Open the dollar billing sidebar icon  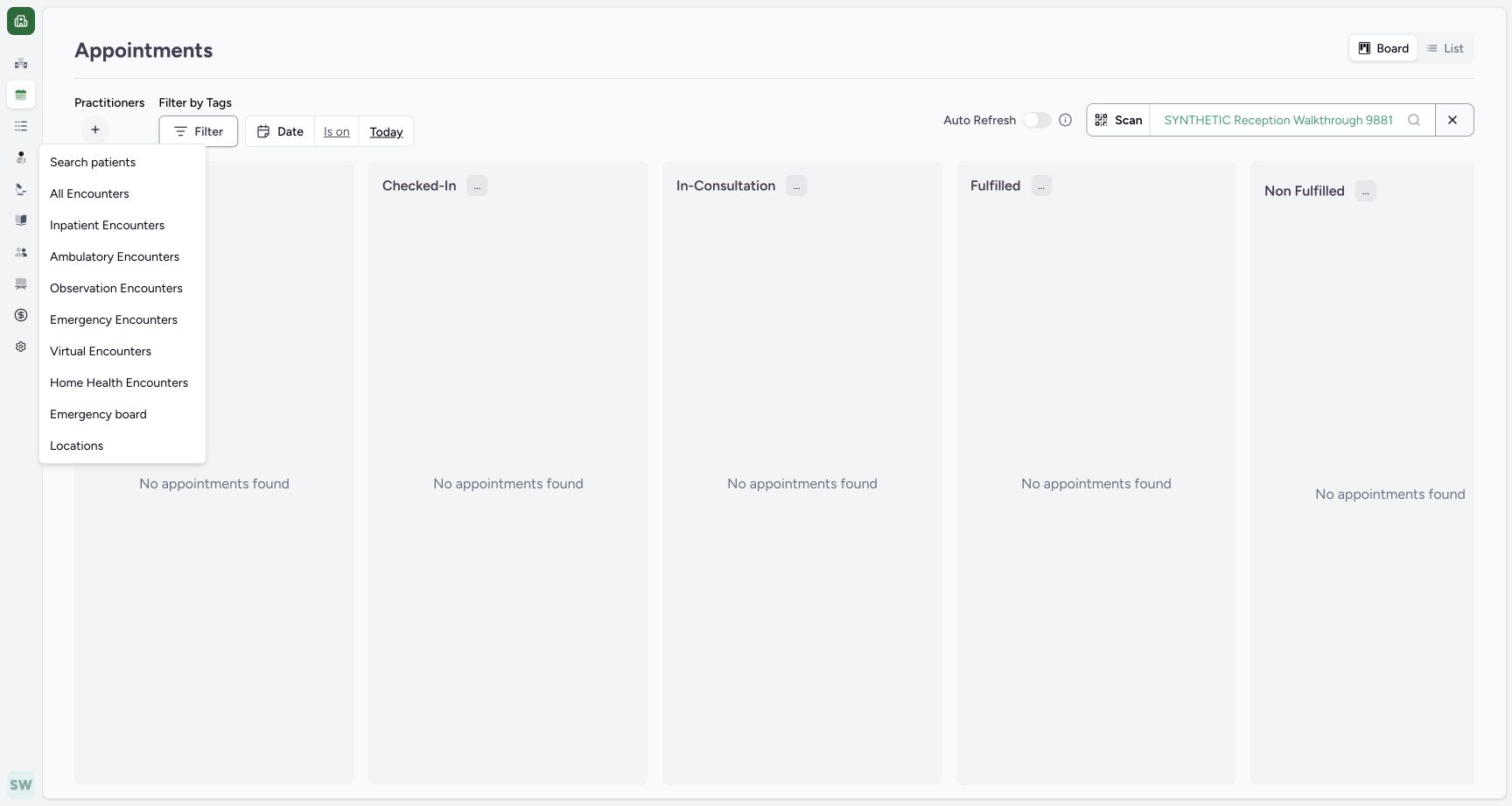click(21, 315)
